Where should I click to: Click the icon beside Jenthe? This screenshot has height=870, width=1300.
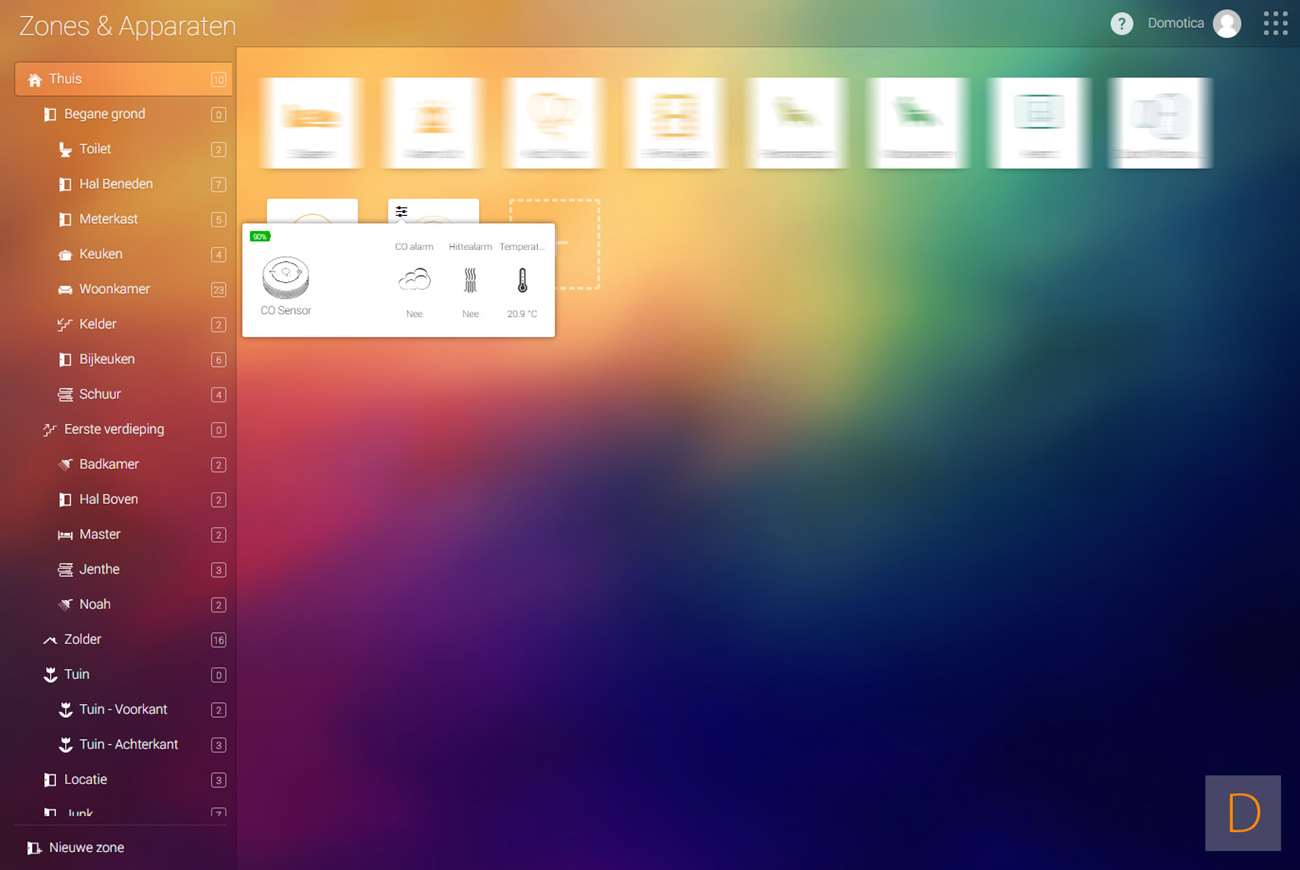(x=65, y=570)
